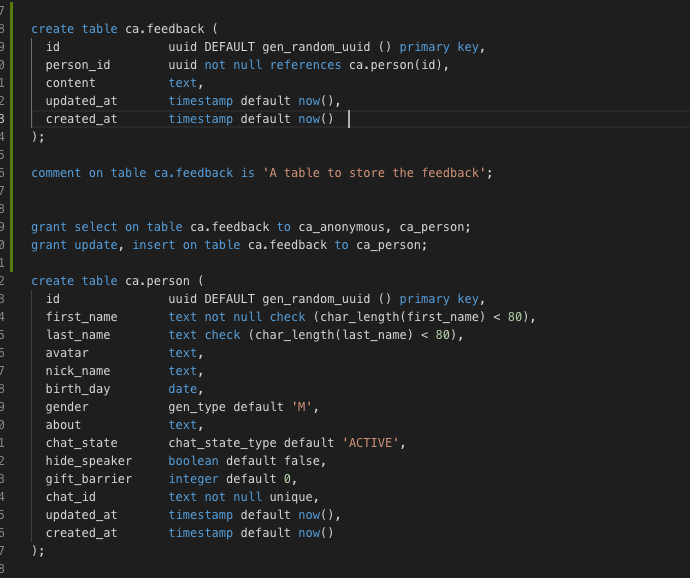Click the 'ACTIVE' chat_state default string
This screenshot has height=578, width=690.
(371, 443)
